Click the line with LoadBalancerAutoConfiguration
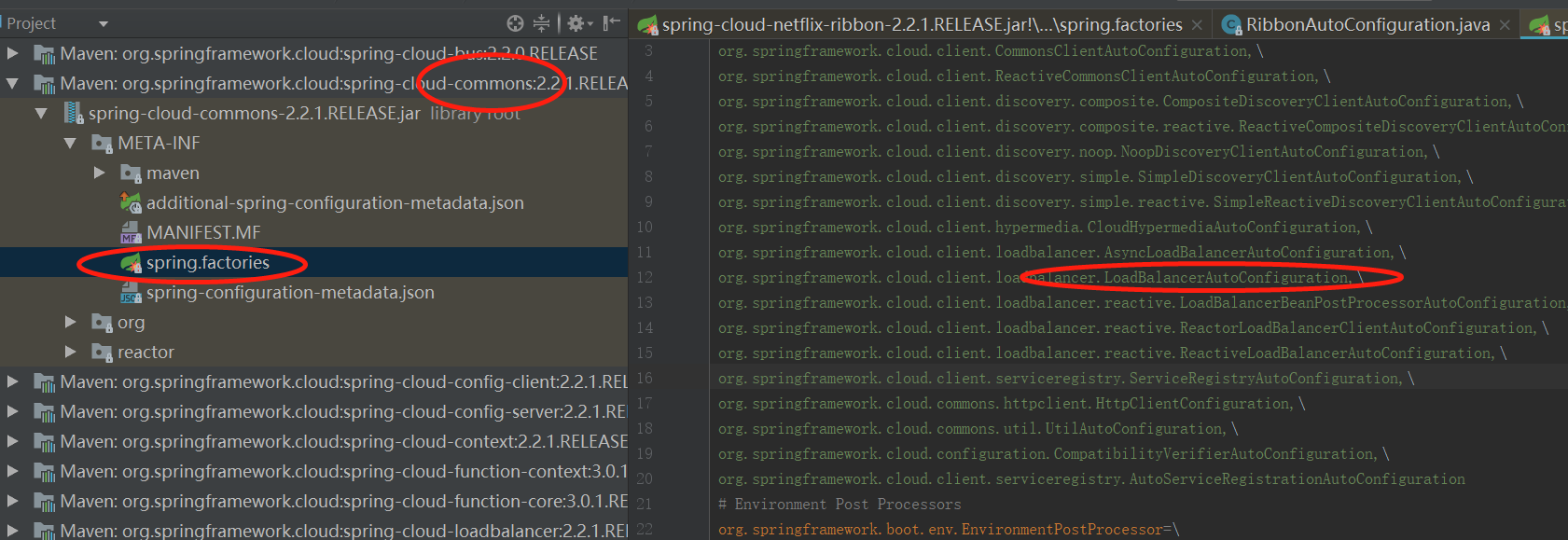The image size is (1568, 540). pyautogui.click(x=1041, y=277)
